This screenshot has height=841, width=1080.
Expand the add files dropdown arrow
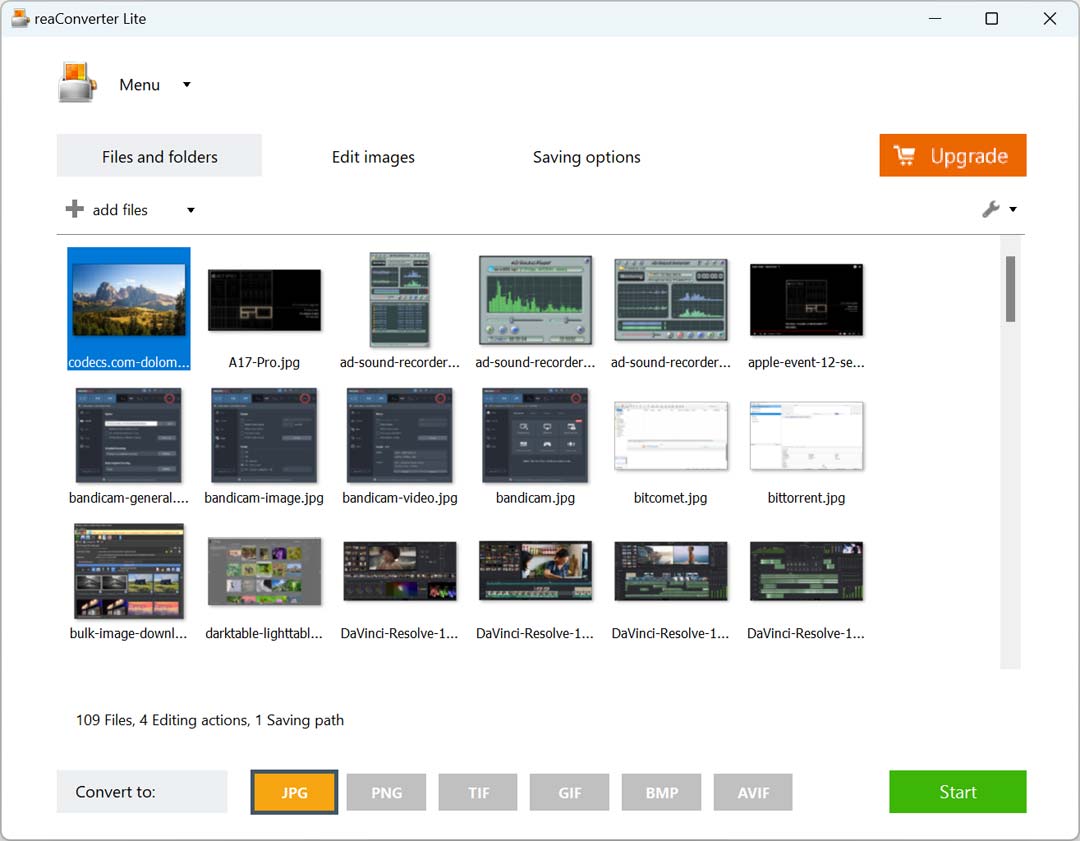pos(191,210)
